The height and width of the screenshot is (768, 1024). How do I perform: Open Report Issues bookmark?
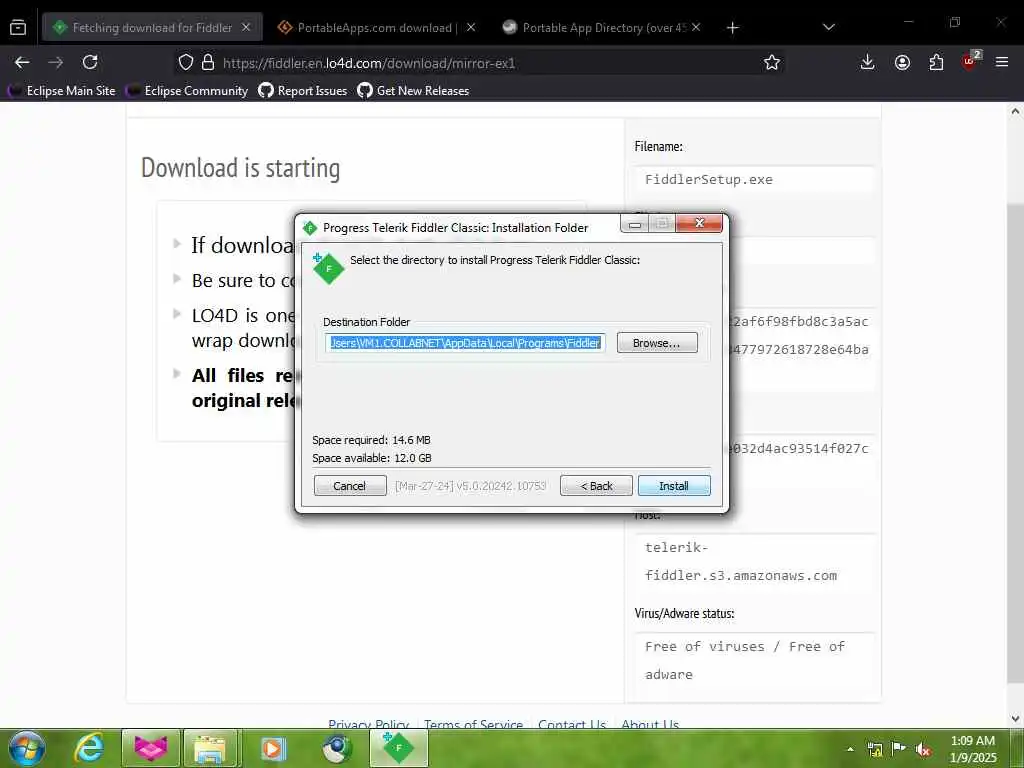click(x=303, y=91)
